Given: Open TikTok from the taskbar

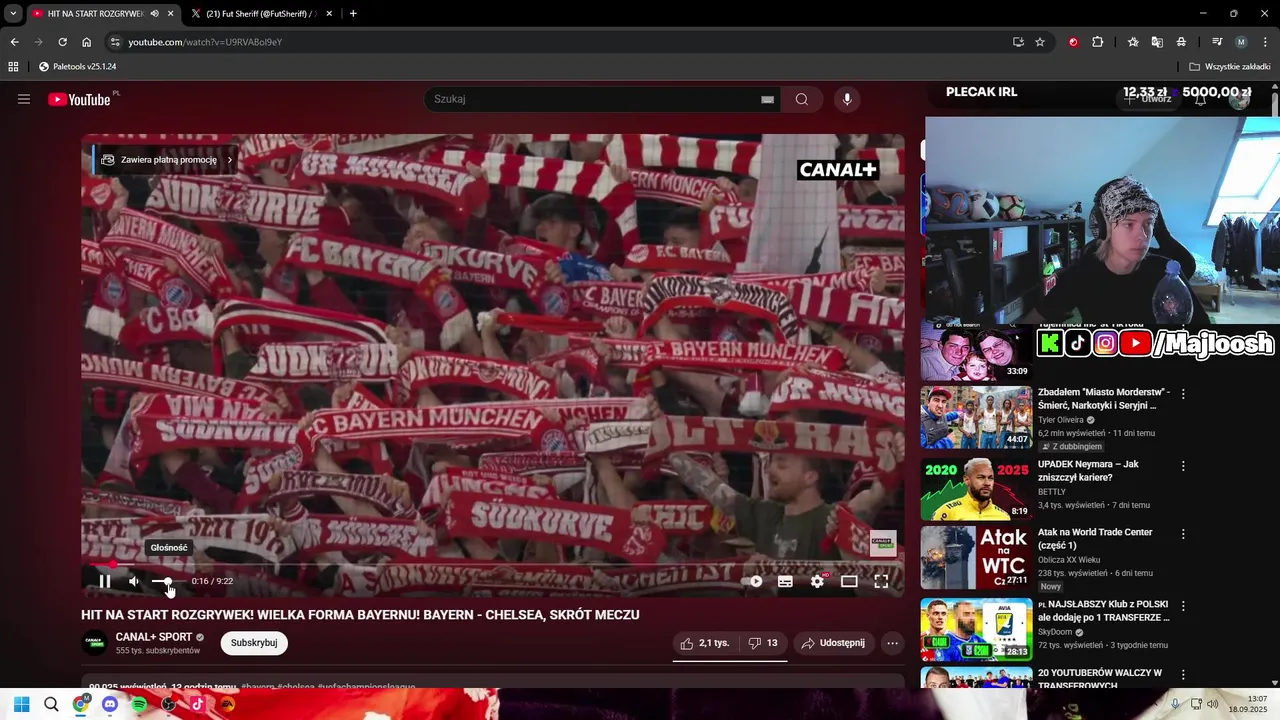Looking at the screenshot, I should [198, 704].
